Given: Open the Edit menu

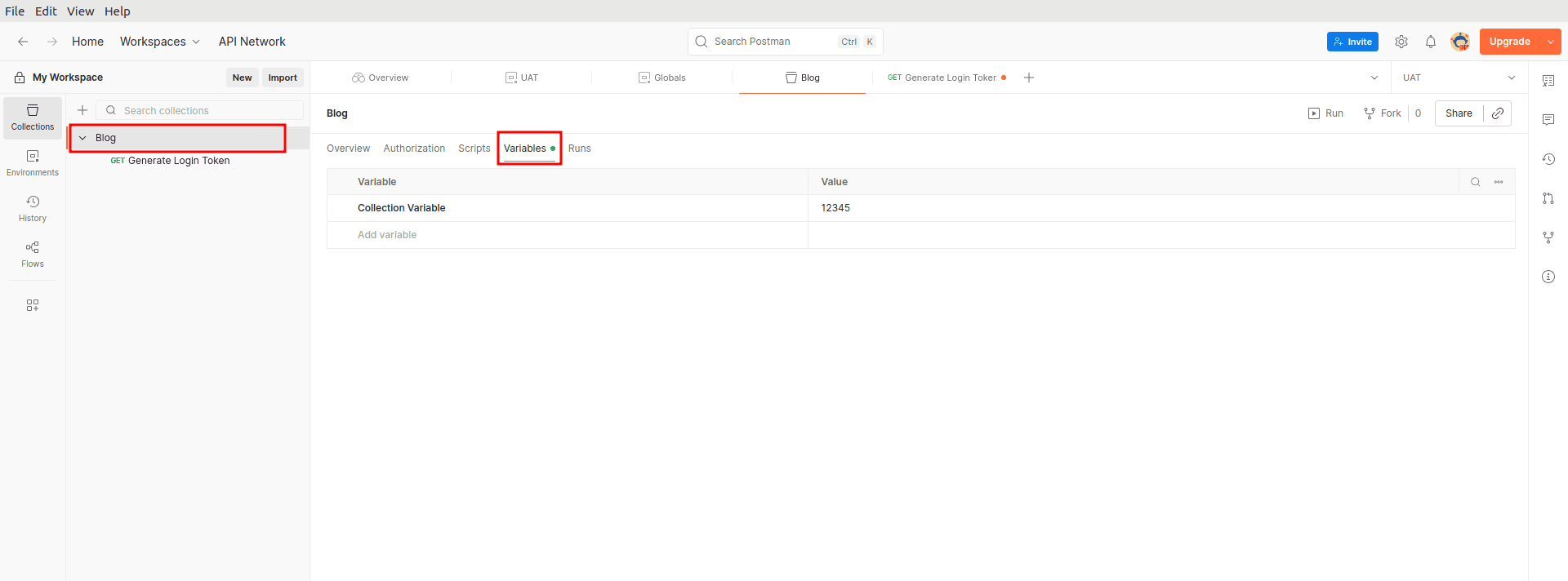Looking at the screenshot, I should coord(46,11).
